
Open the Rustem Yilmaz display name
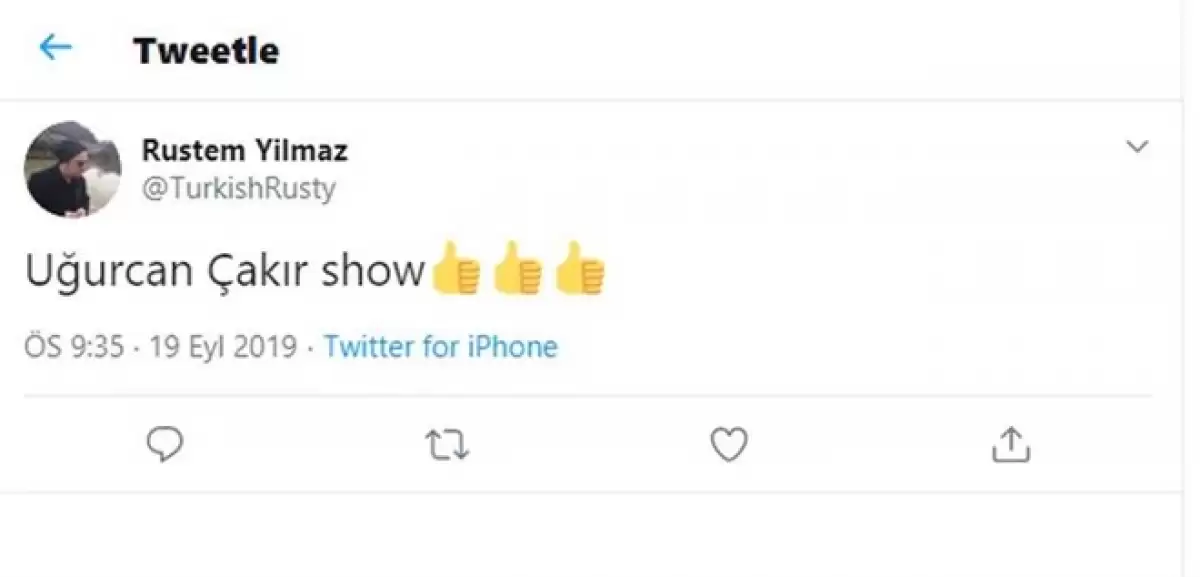[x=245, y=151]
